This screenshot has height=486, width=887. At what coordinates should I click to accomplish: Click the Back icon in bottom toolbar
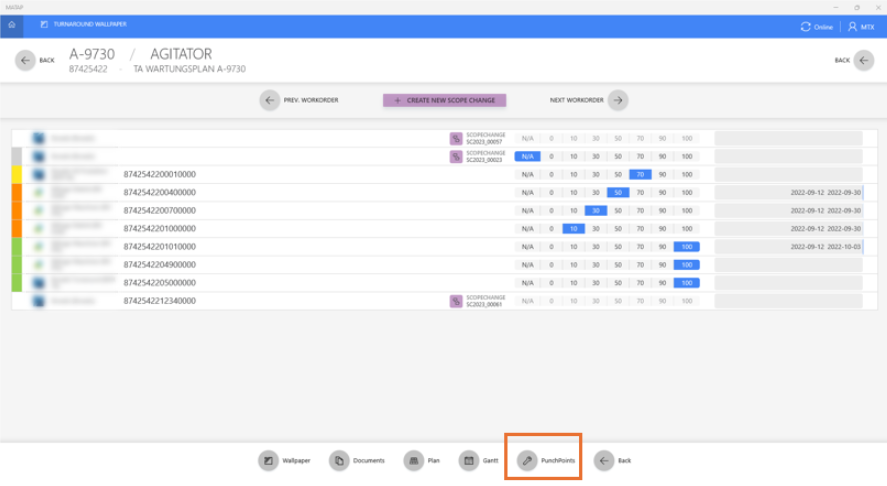[603, 461]
